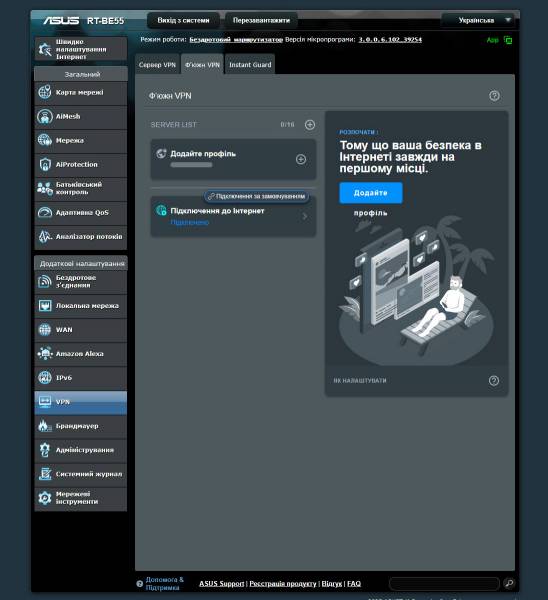Click the Адміністрування gear icon

pos(45,450)
